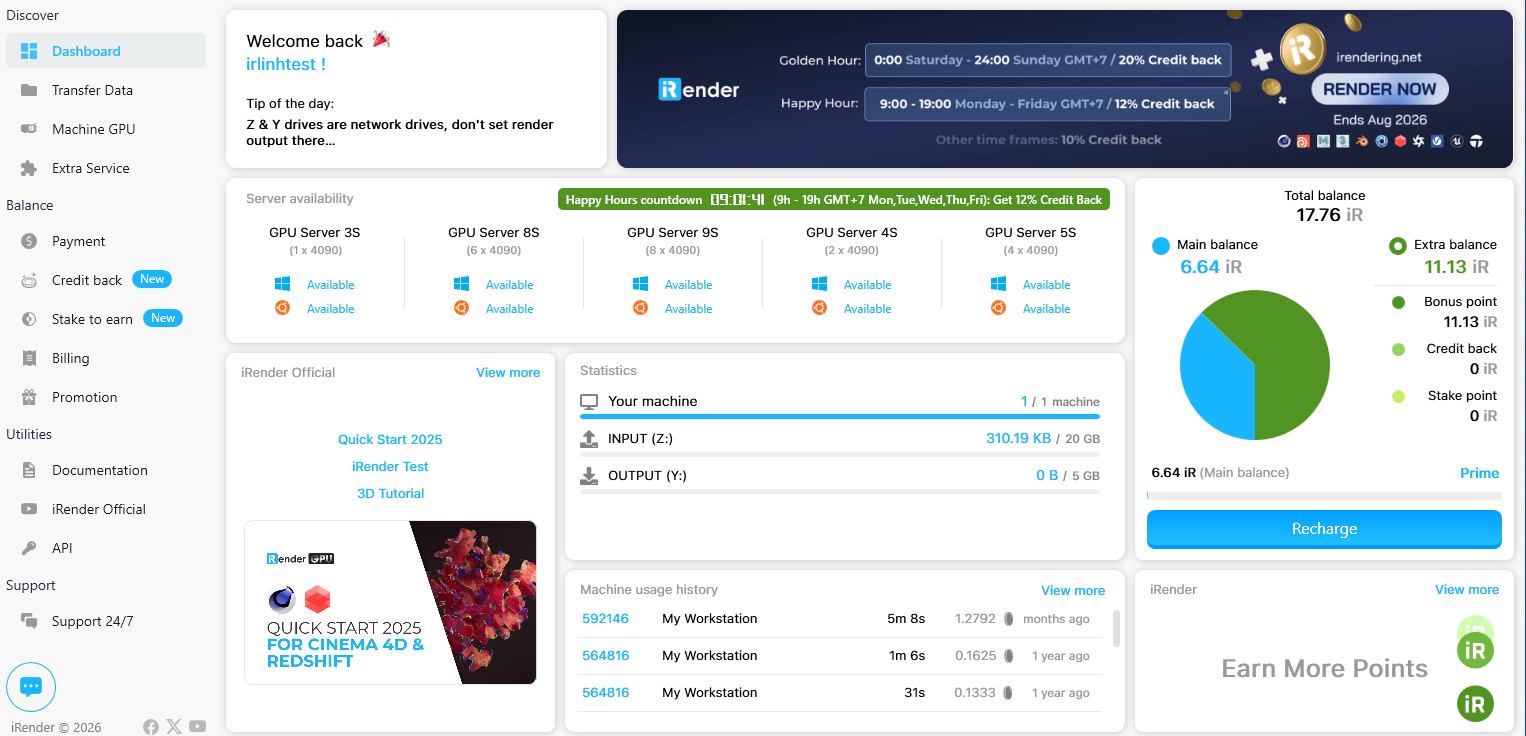Click the Credit back piggy bank icon
This screenshot has height=736, width=1526.
pos(29,280)
